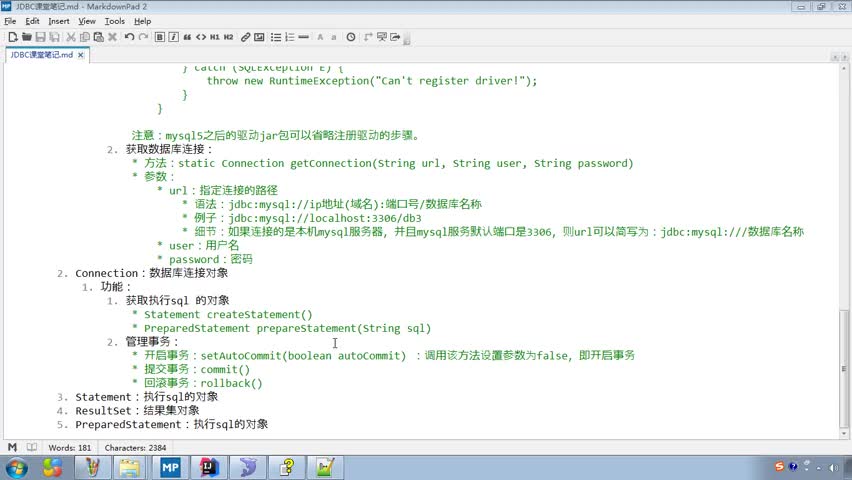
Task: Toggle the book preview status bar icon
Action: [32, 447]
